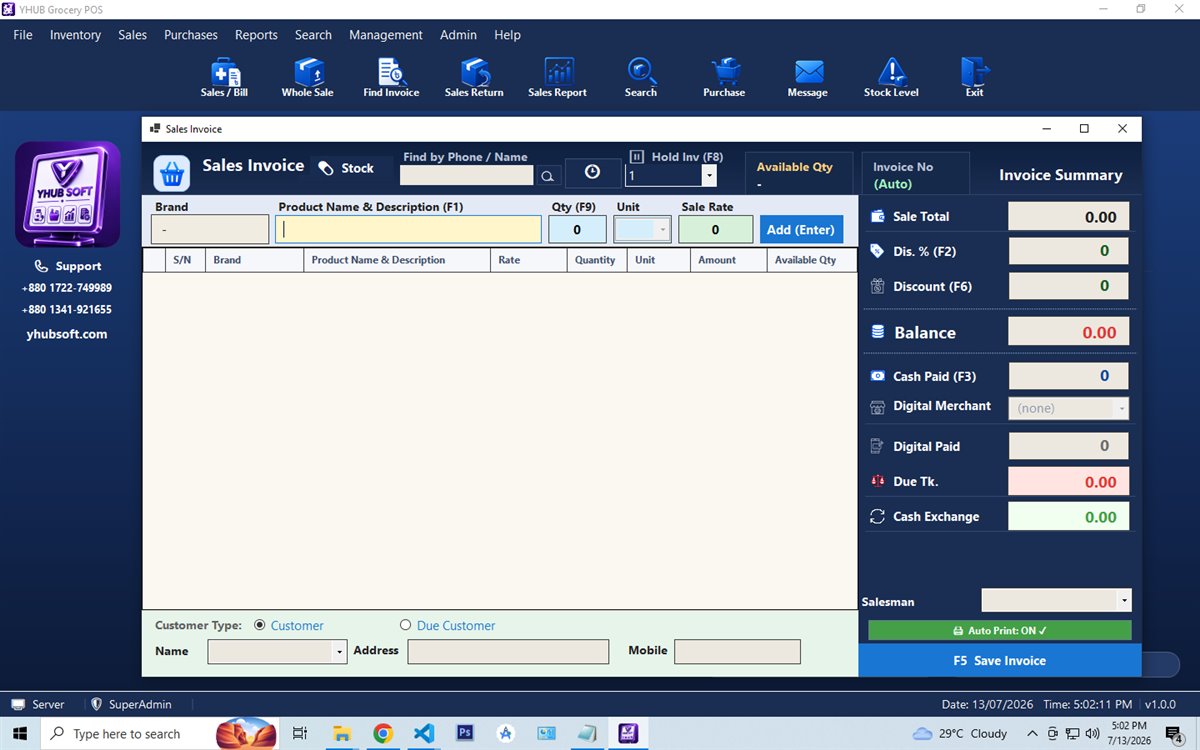Open the Management menu
1200x750 pixels.
click(386, 35)
